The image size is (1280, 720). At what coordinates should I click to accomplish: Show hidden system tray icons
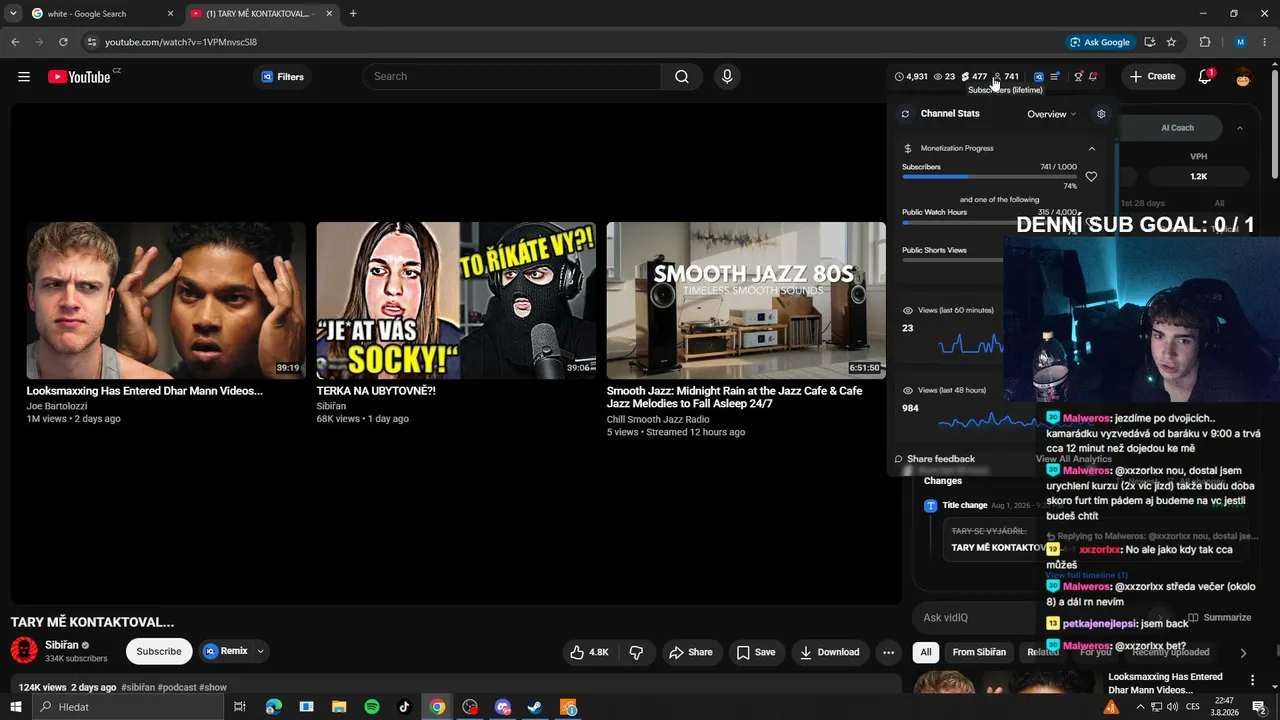[x=1139, y=707]
